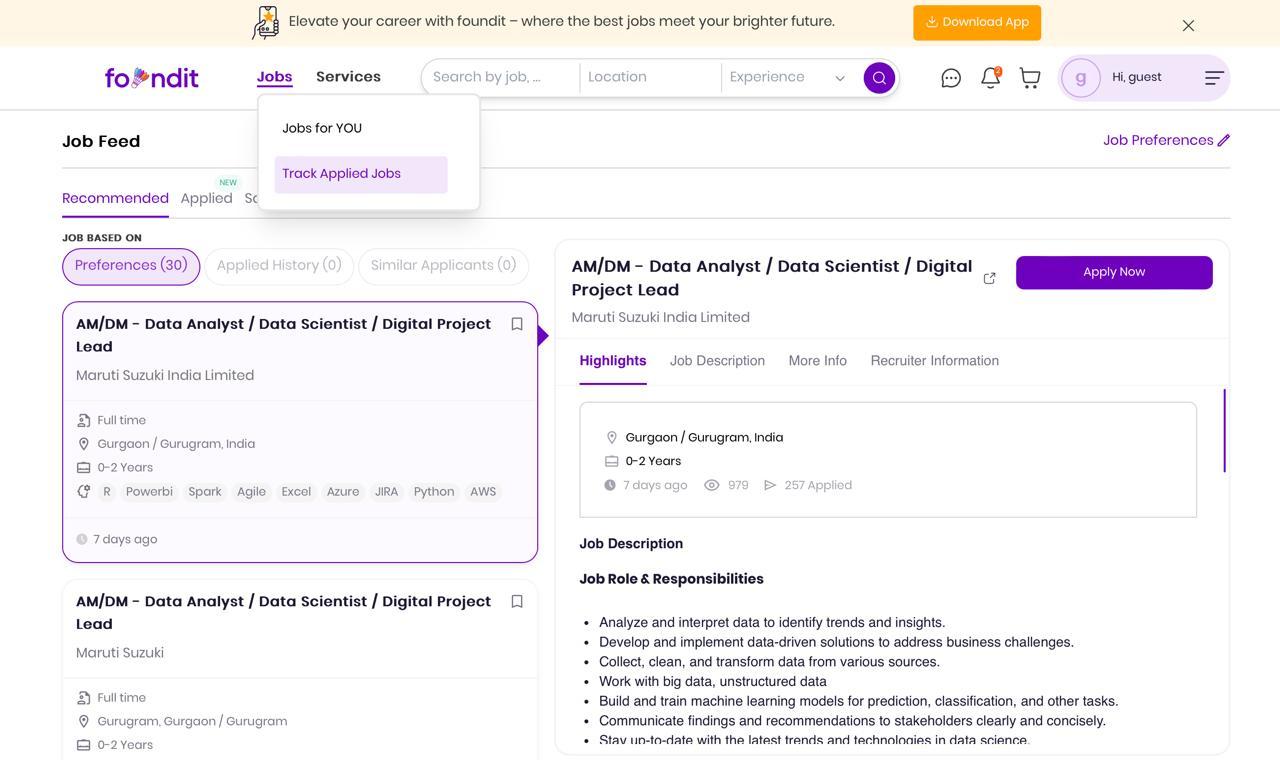Viewport: 1280px width, 760px height.
Task: Bookmark the second Maruti Suzuki job card
Action: point(517,601)
